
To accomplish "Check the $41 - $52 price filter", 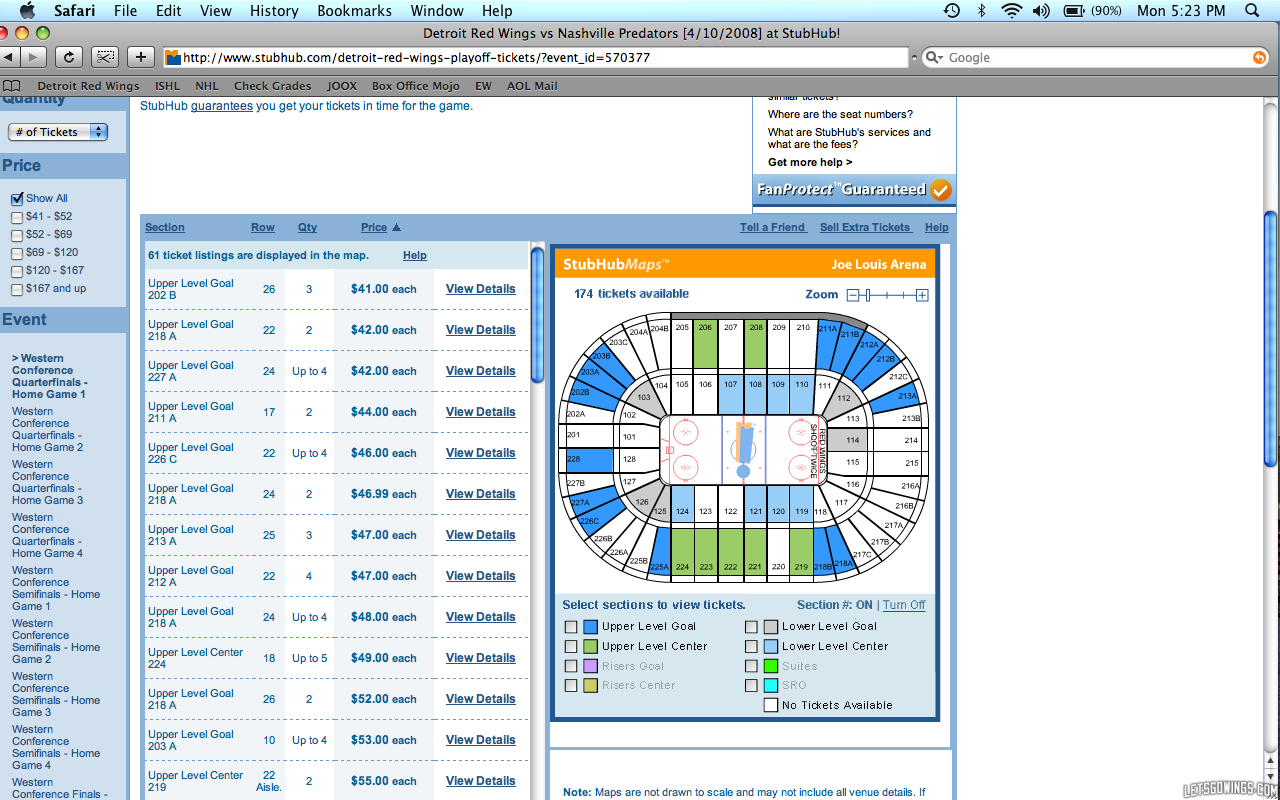I will (16, 217).
